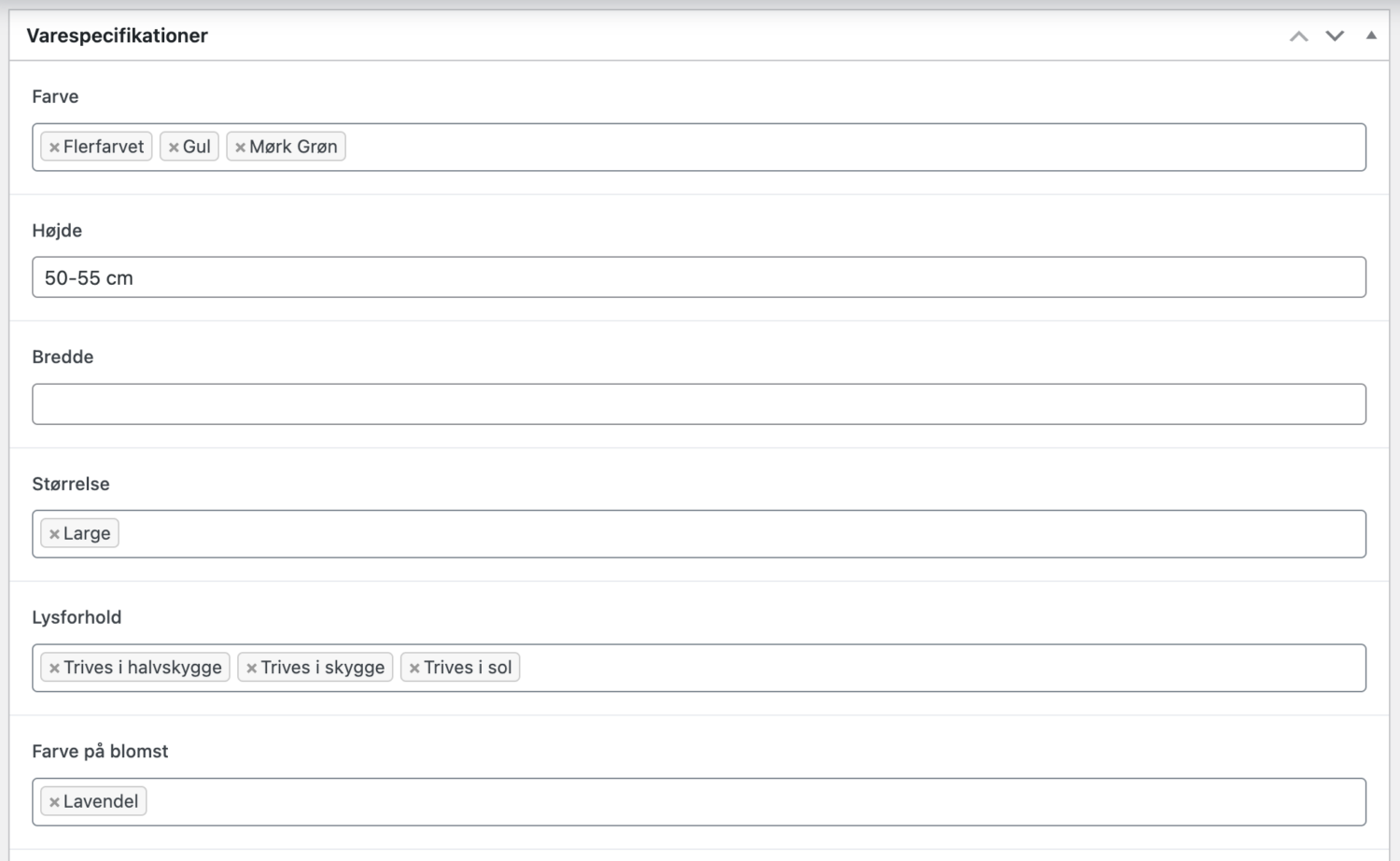Click the Varespecifikationer panel title
This screenshot has height=861, width=1400.
click(x=118, y=35)
